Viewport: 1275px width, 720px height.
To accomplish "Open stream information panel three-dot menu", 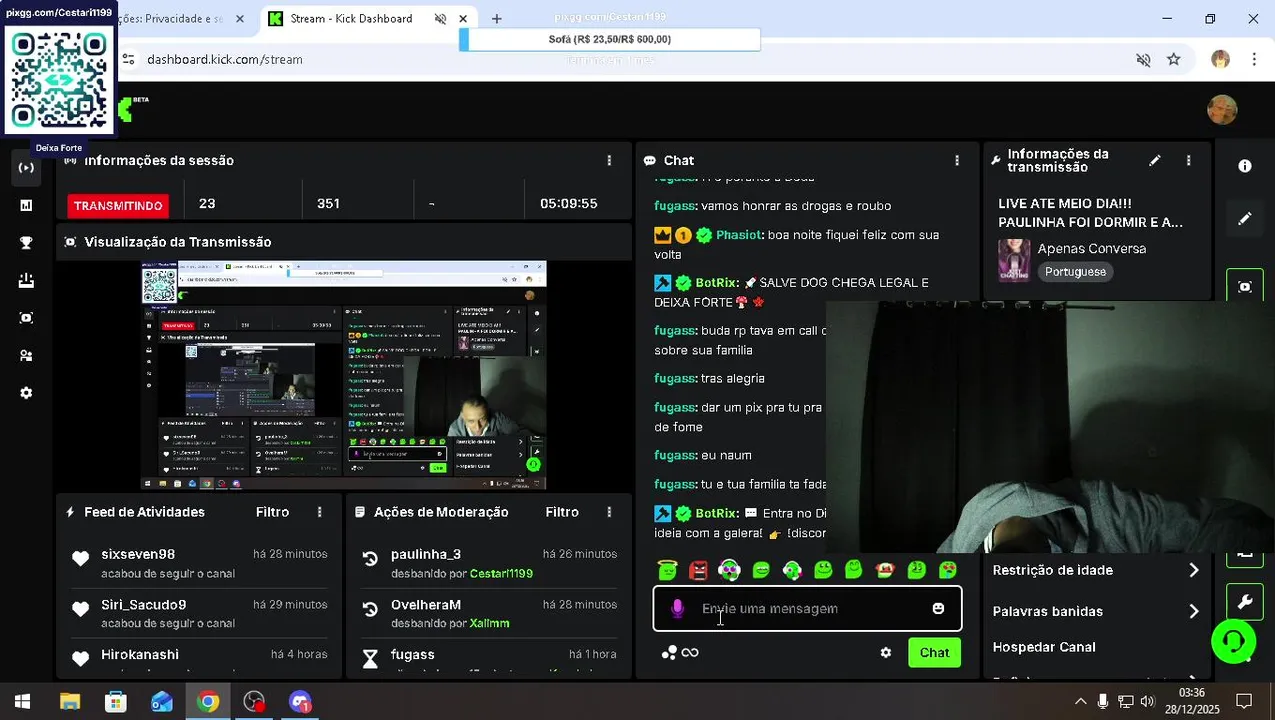I will click(1188, 160).
